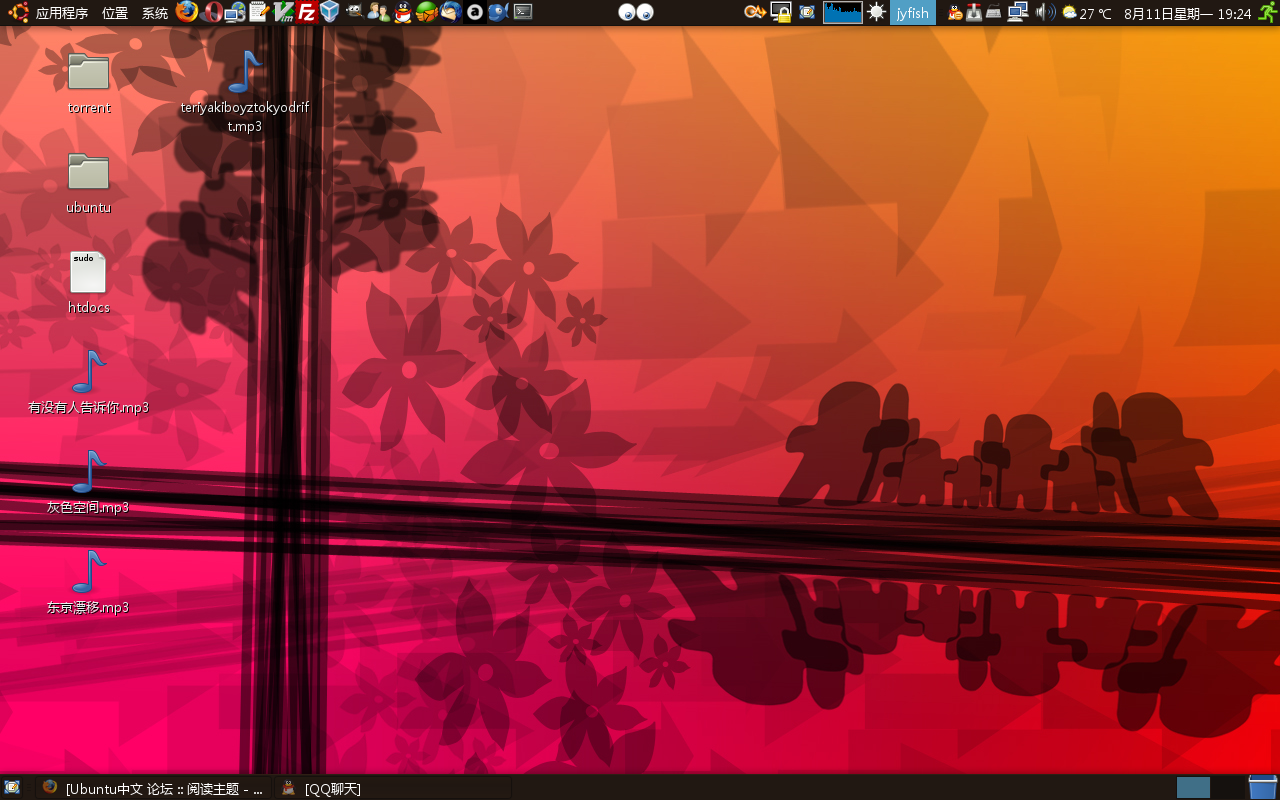Launch FileZilla from the panel
Viewport: 1280px width, 800px height.
coord(307,12)
